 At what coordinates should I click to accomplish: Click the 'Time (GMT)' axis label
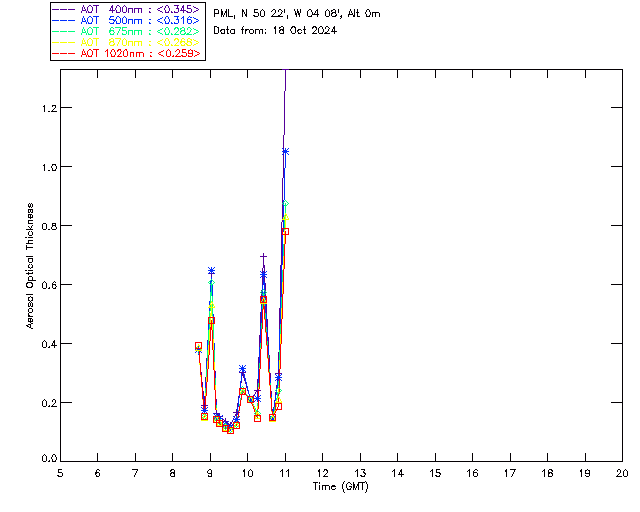click(341, 487)
